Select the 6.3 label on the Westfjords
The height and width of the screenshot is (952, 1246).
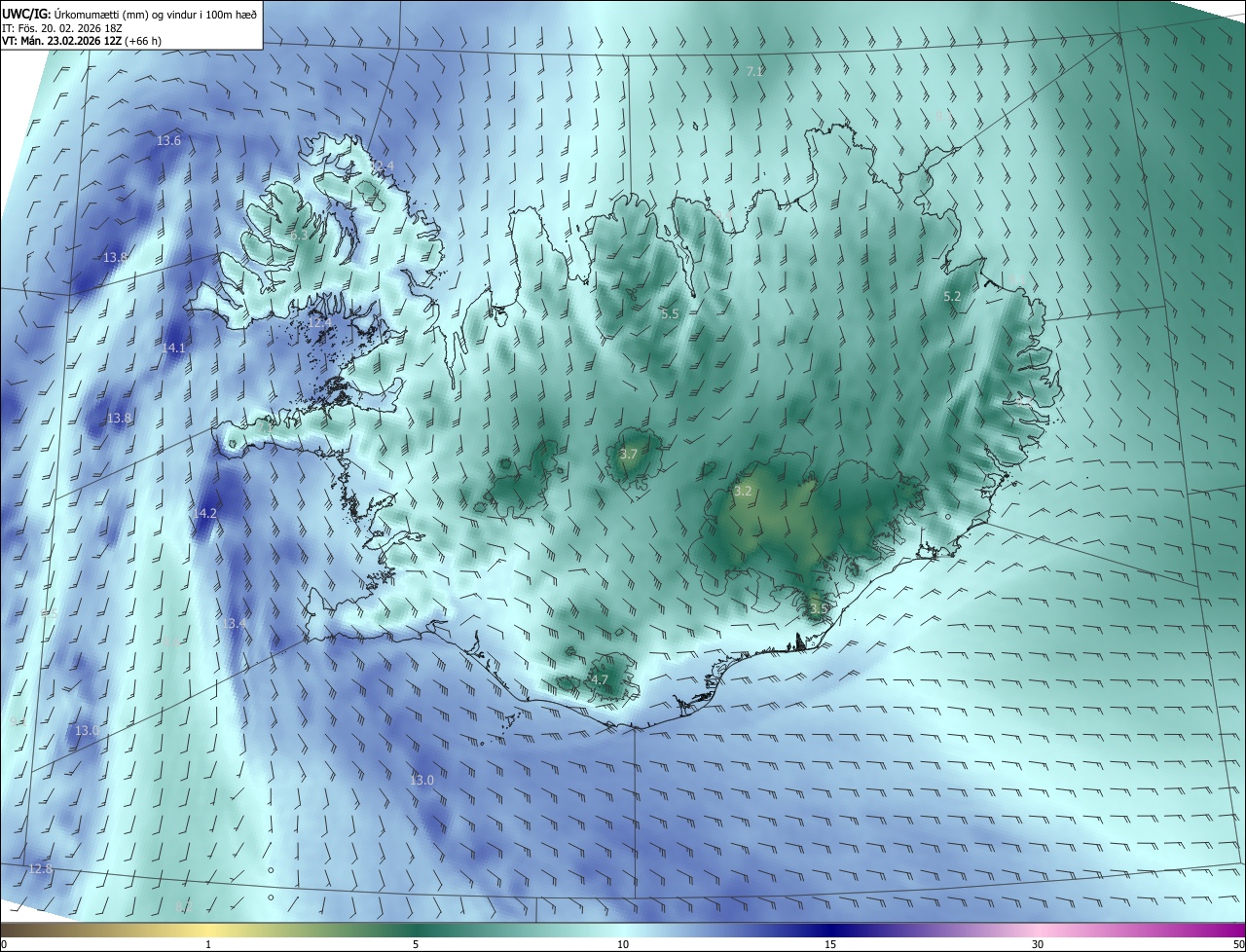[x=298, y=235]
